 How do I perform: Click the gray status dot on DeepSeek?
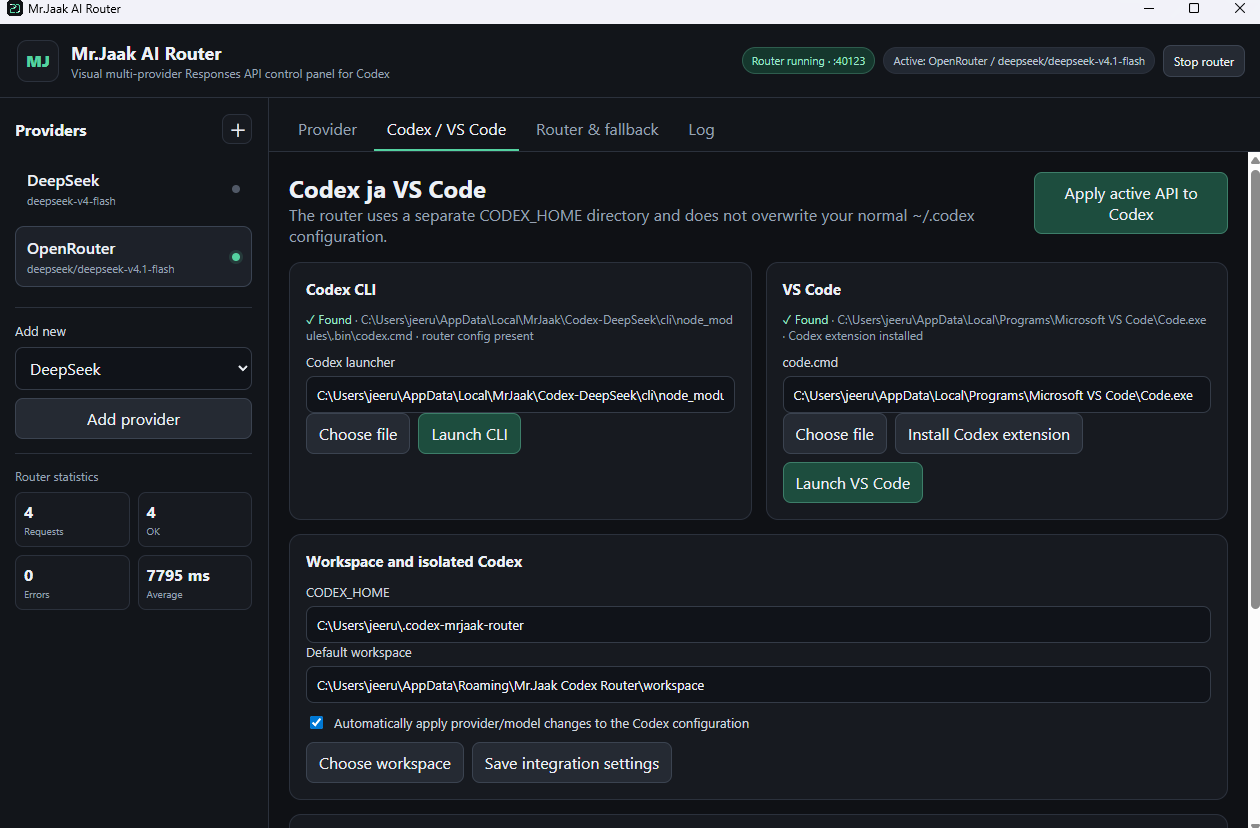[x=236, y=189]
